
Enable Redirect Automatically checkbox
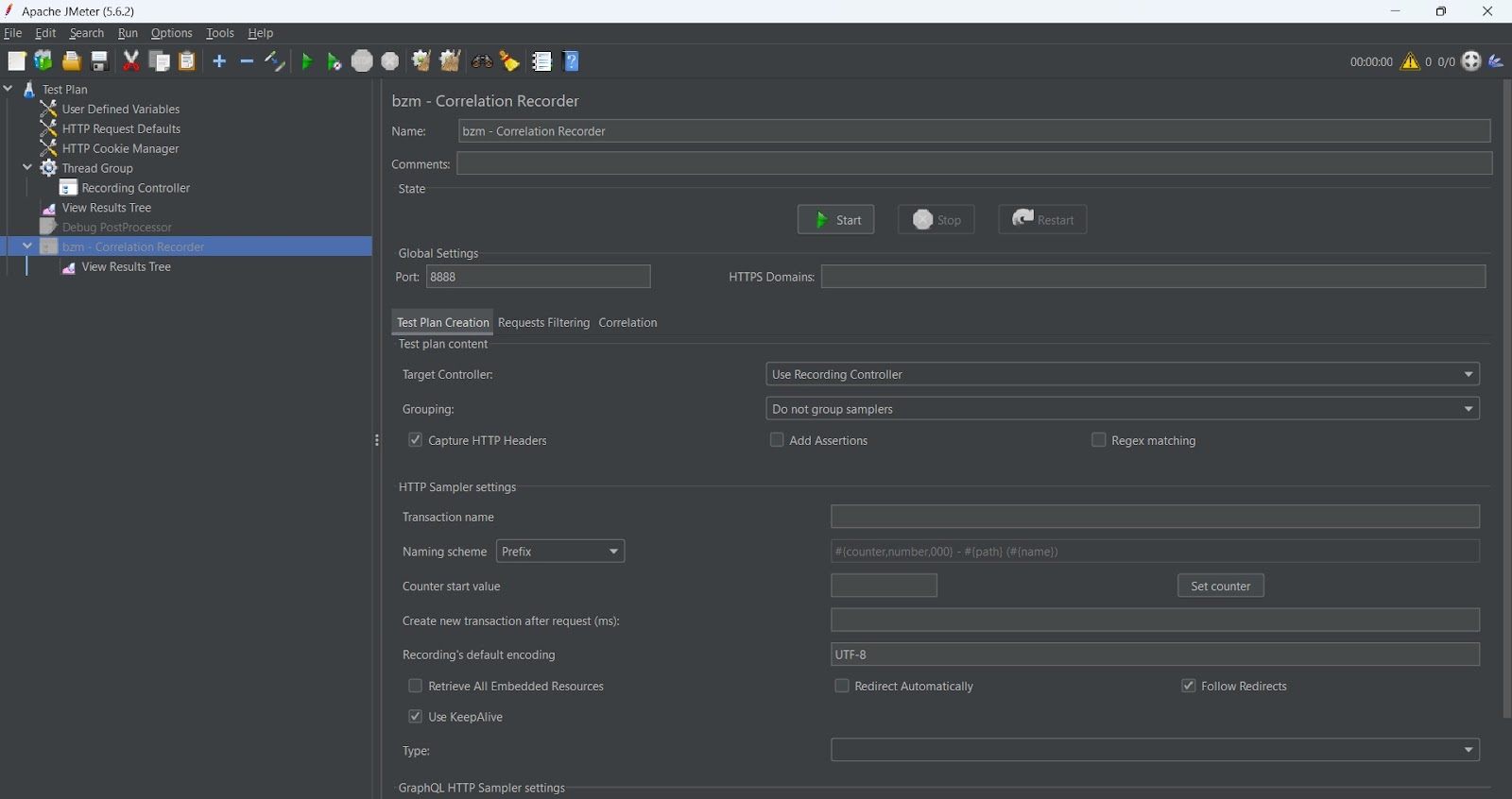841,686
